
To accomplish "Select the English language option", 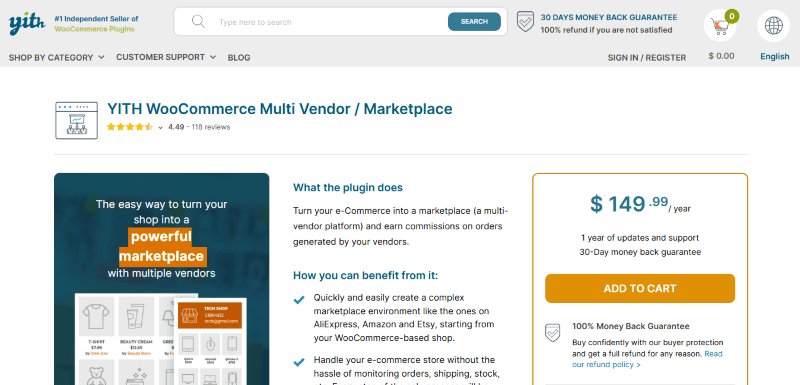I will [774, 57].
